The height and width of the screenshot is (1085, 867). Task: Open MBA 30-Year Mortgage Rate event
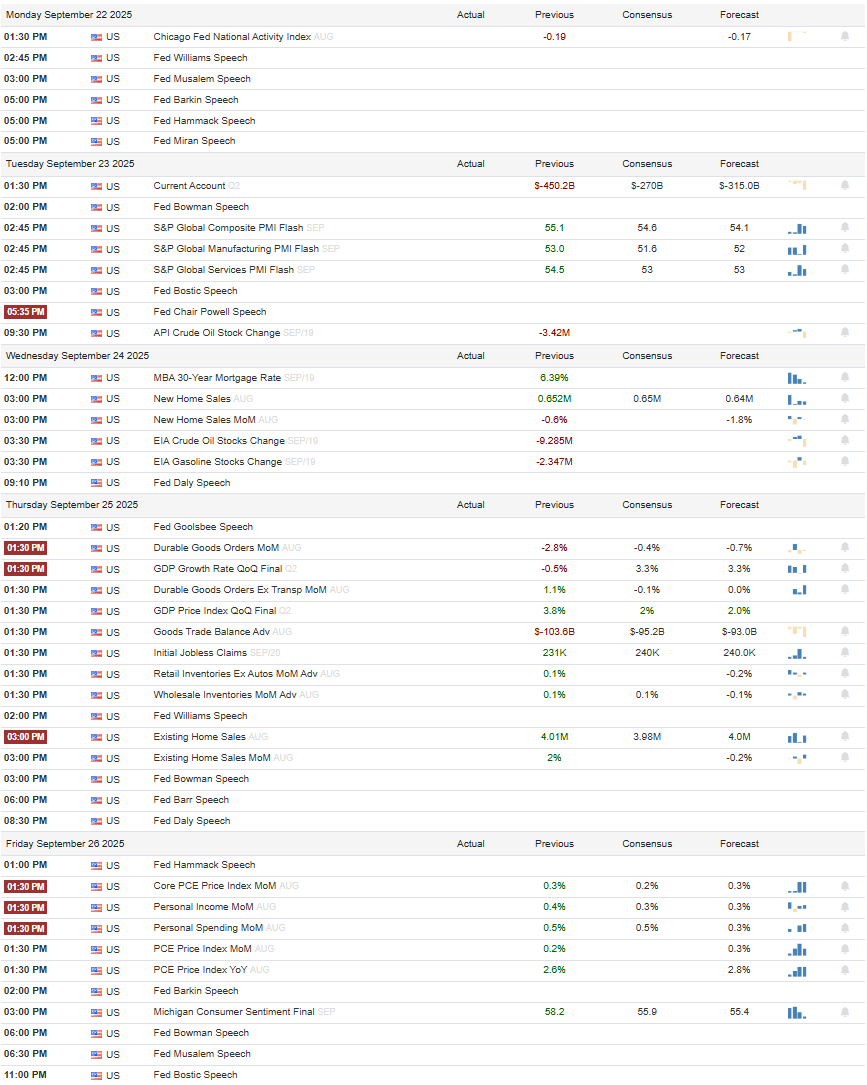(217, 378)
